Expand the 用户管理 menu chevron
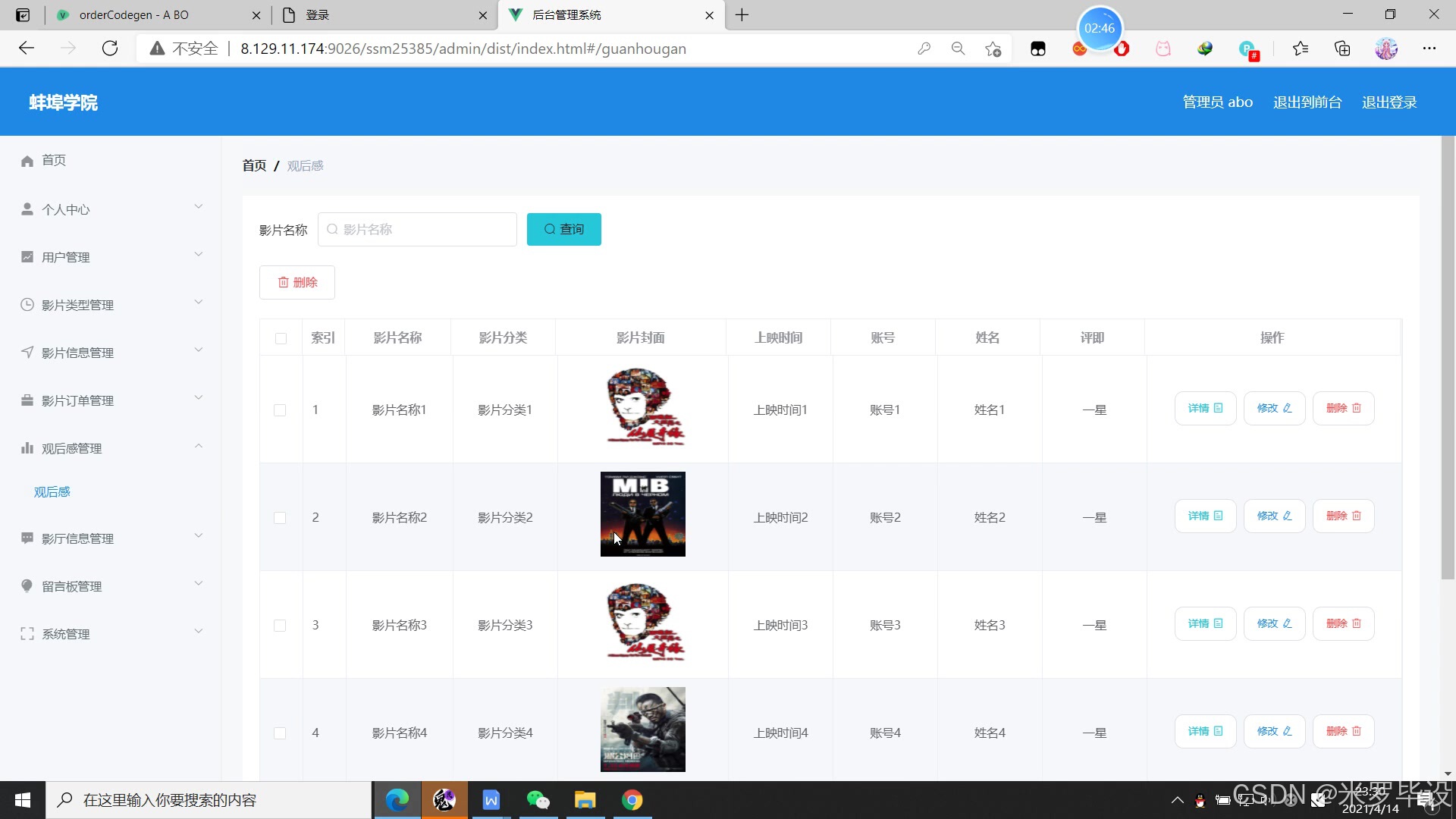The height and width of the screenshot is (819, 1456). pyautogui.click(x=199, y=254)
